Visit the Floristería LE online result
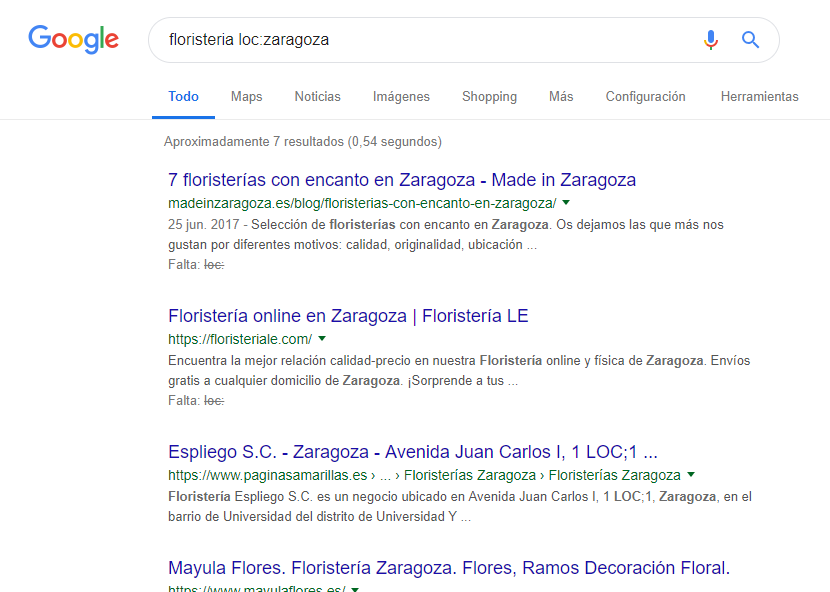 pos(348,316)
